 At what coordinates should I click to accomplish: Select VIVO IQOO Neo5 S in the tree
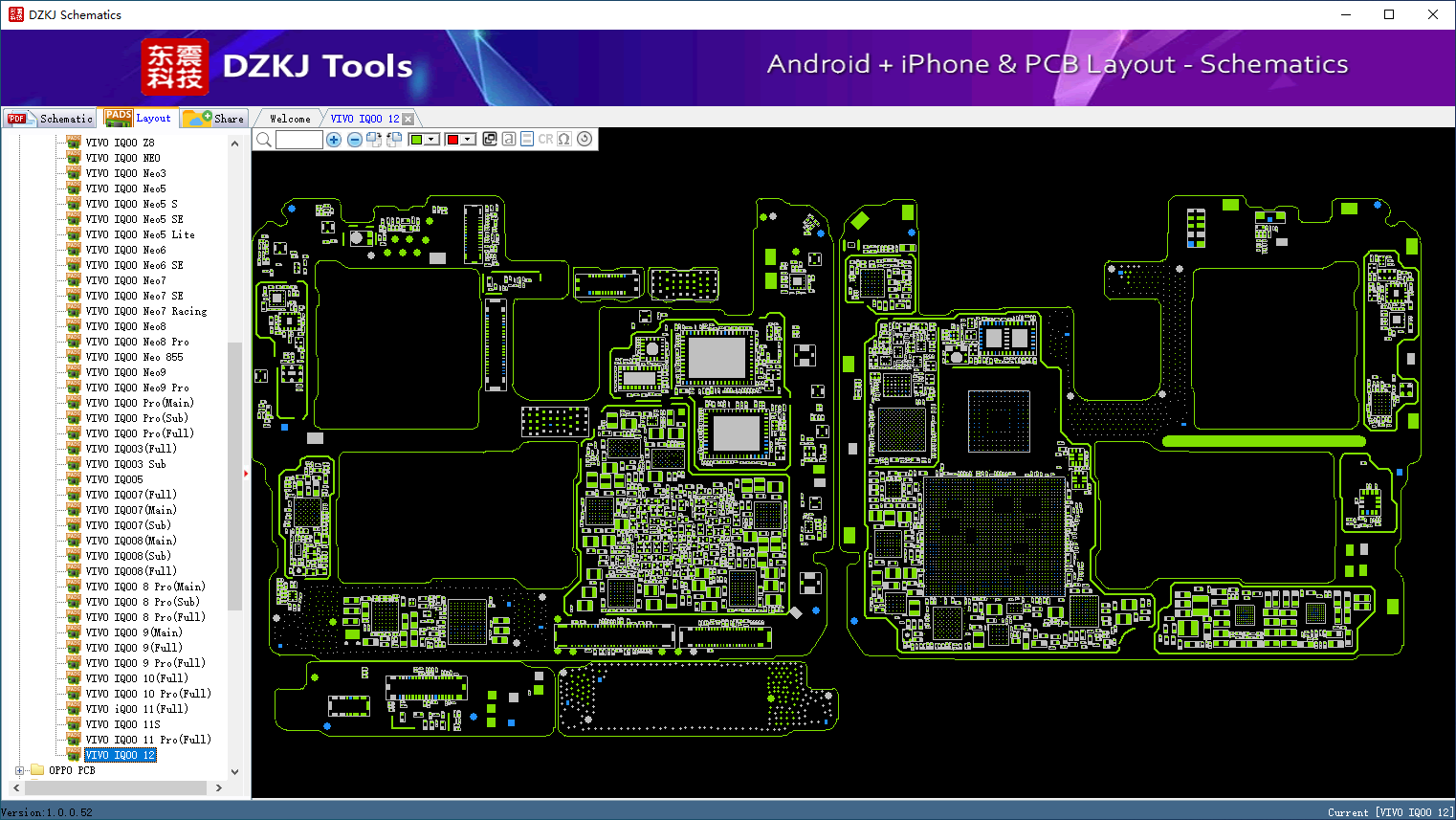[131, 204]
